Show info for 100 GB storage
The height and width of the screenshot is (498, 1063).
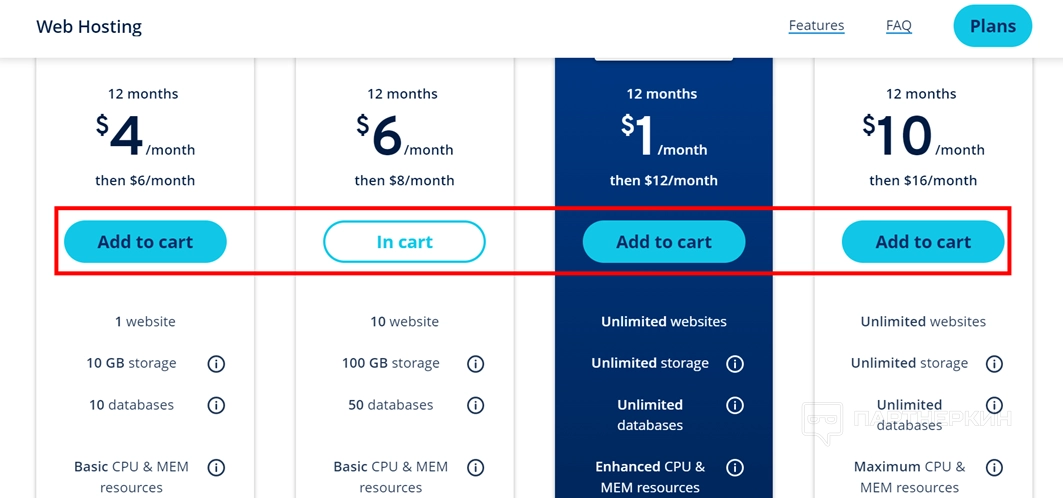(x=476, y=364)
